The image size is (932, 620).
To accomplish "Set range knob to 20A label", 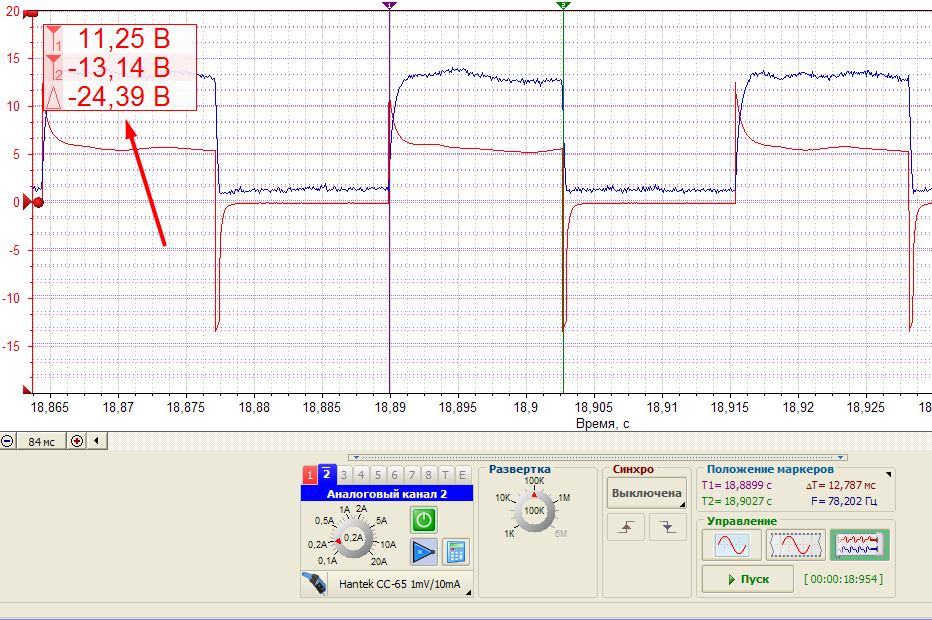I will (x=379, y=561).
